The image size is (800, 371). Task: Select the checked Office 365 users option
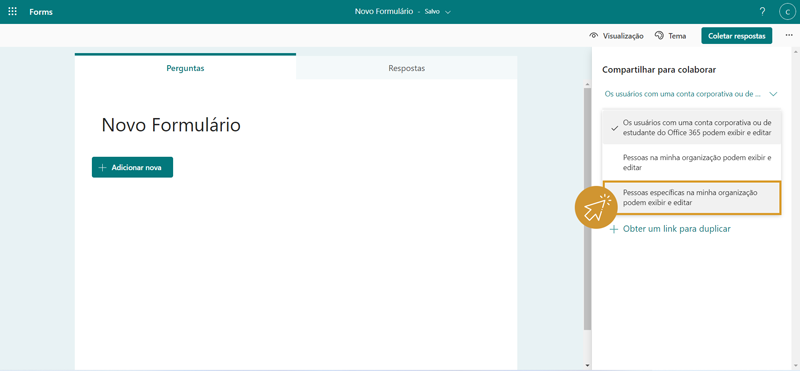click(x=691, y=128)
